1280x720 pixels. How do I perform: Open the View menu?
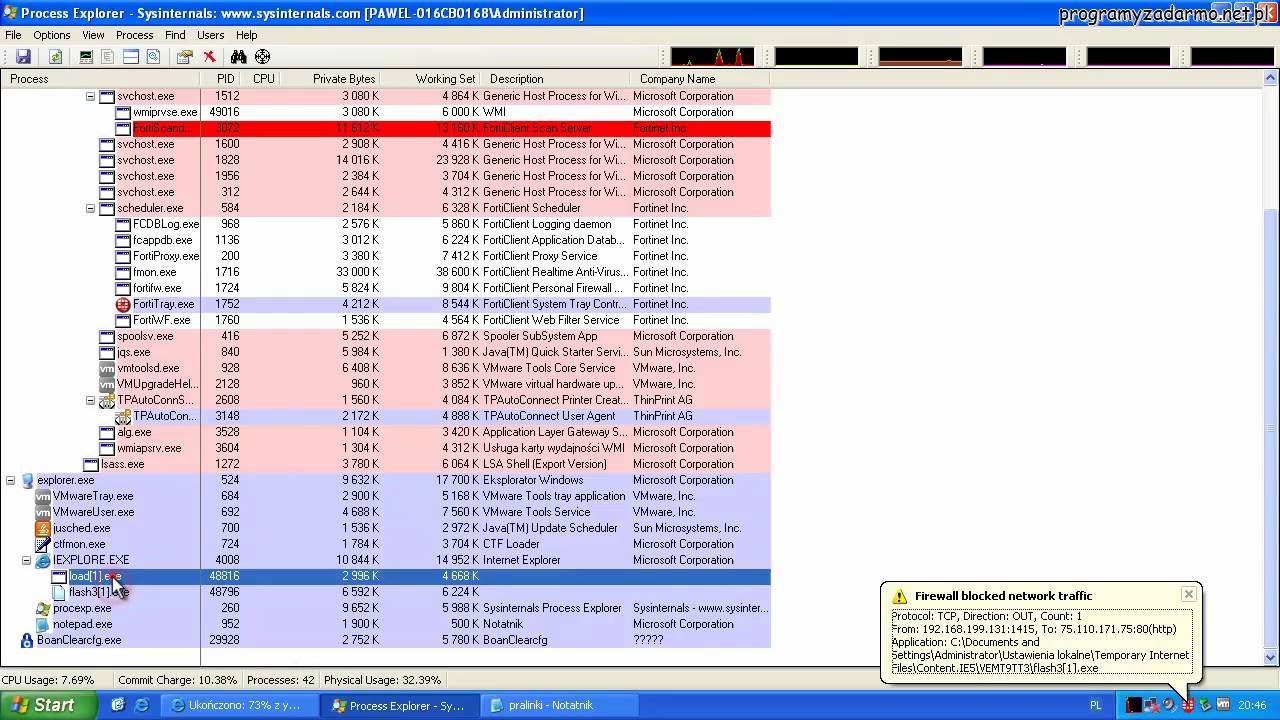click(x=93, y=35)
